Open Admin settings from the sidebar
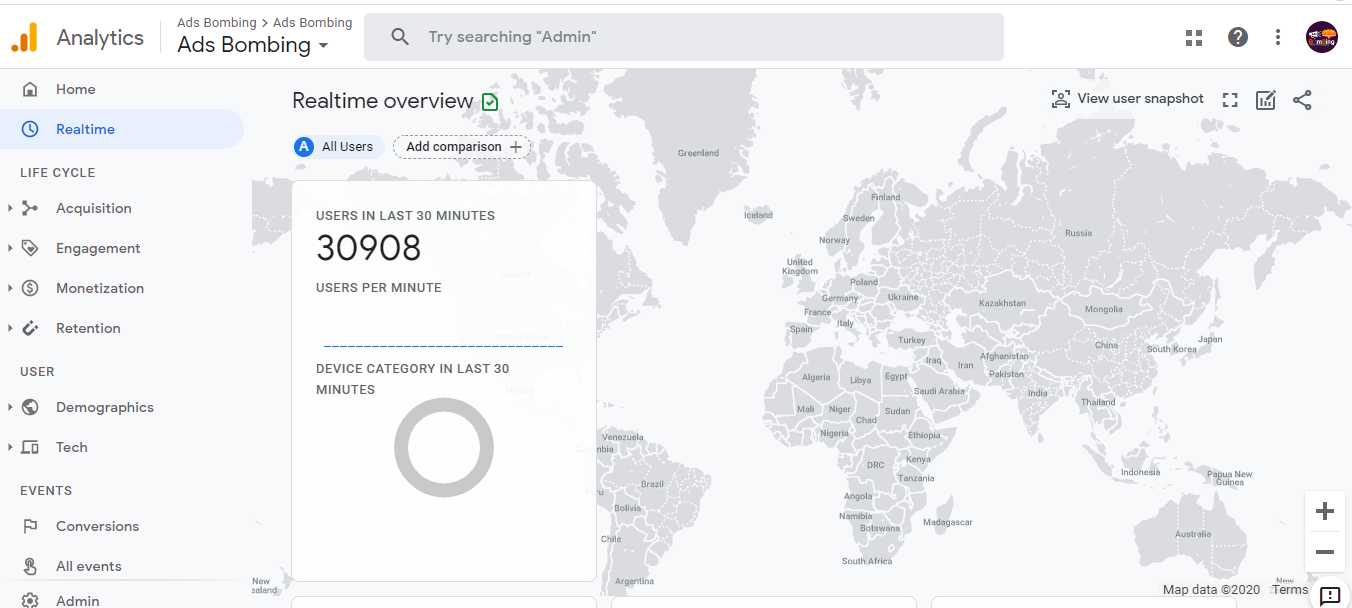 [x=76, y=598]
